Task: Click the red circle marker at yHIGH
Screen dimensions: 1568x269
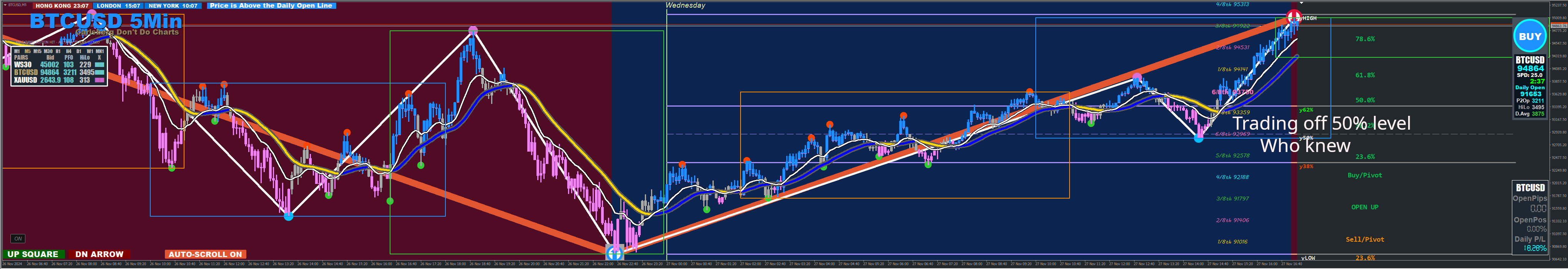Action: tap(1294, 17)
